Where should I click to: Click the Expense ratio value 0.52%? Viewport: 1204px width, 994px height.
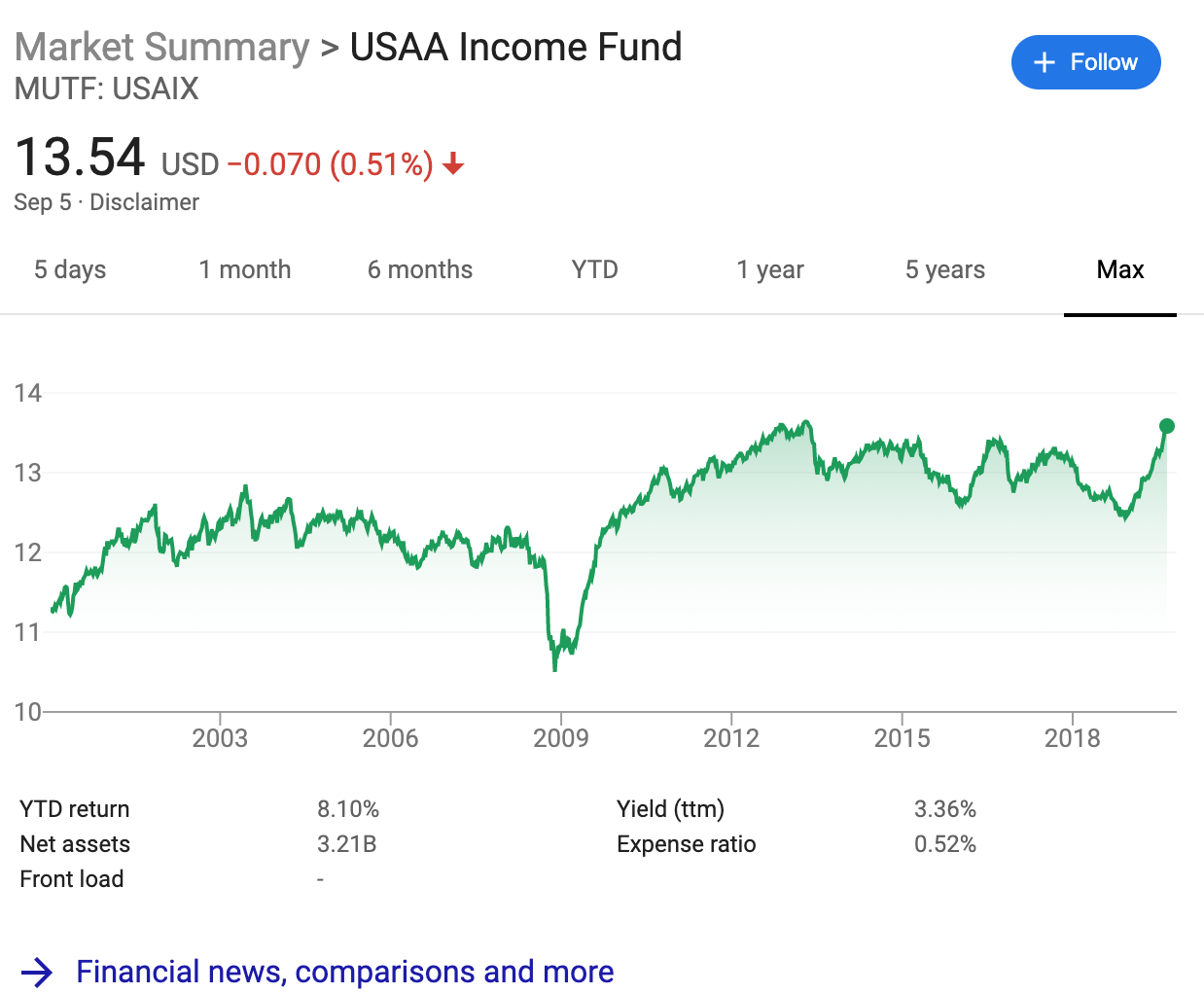tap(944, 844)
